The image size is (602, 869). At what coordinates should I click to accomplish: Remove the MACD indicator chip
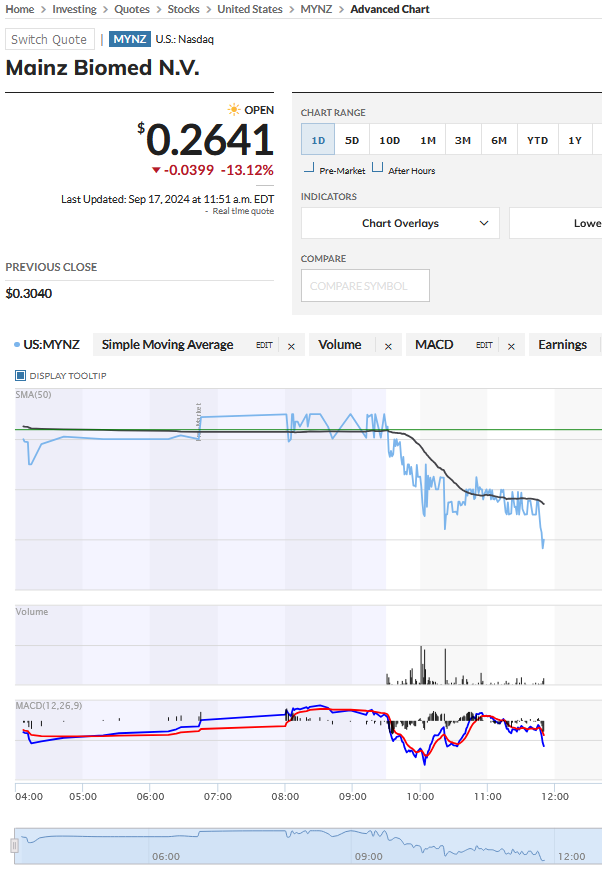[x=511, y=346]
